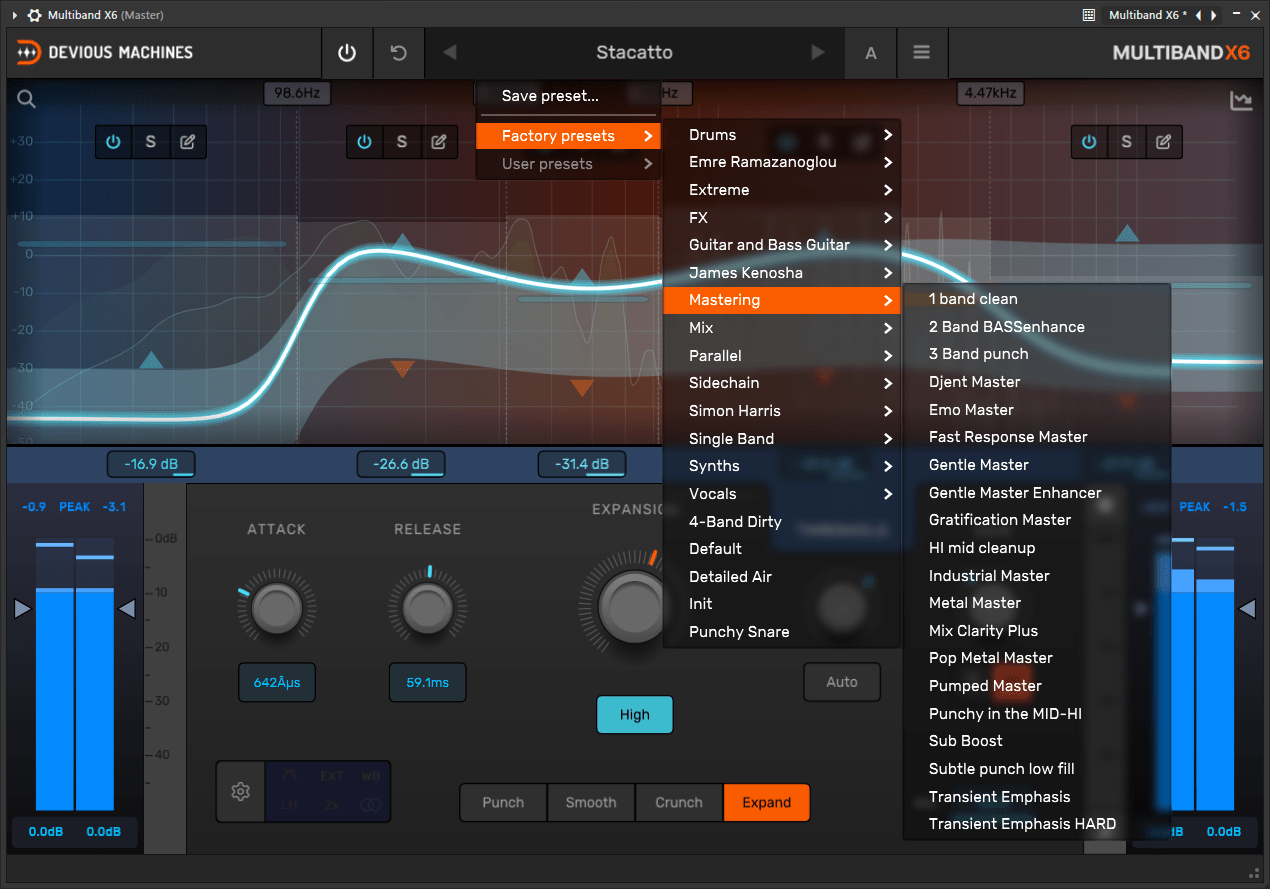Select the Punch mode button
Screen dimensions: 1270x889
[503, 802]
